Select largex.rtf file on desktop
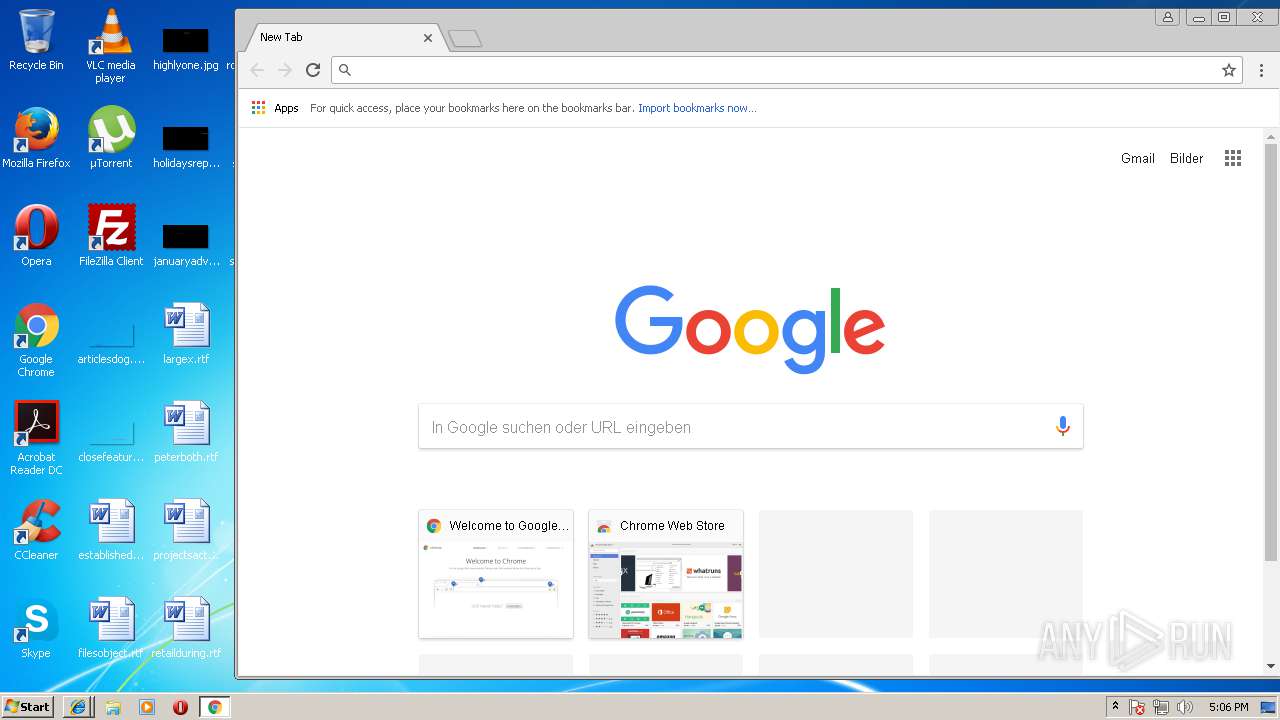 [x=186, y=334]
